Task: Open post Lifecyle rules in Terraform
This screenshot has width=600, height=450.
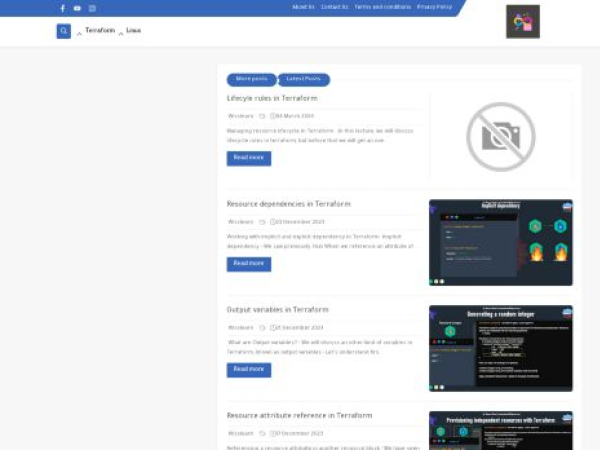Action: tap(272, 98)
